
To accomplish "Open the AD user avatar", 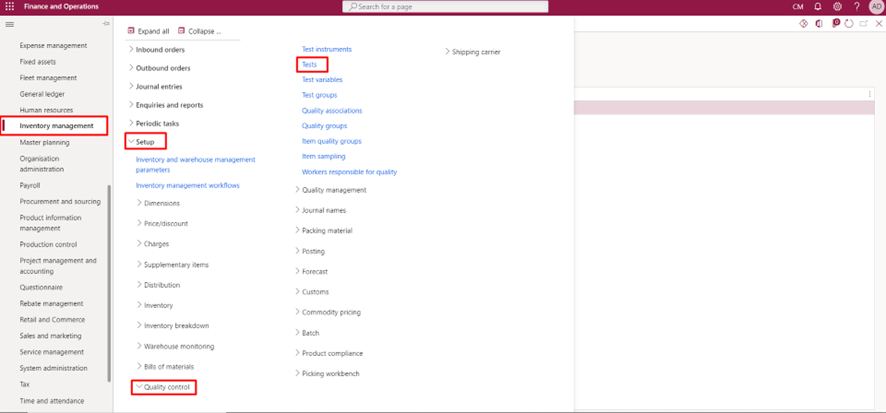I will 876,6.
